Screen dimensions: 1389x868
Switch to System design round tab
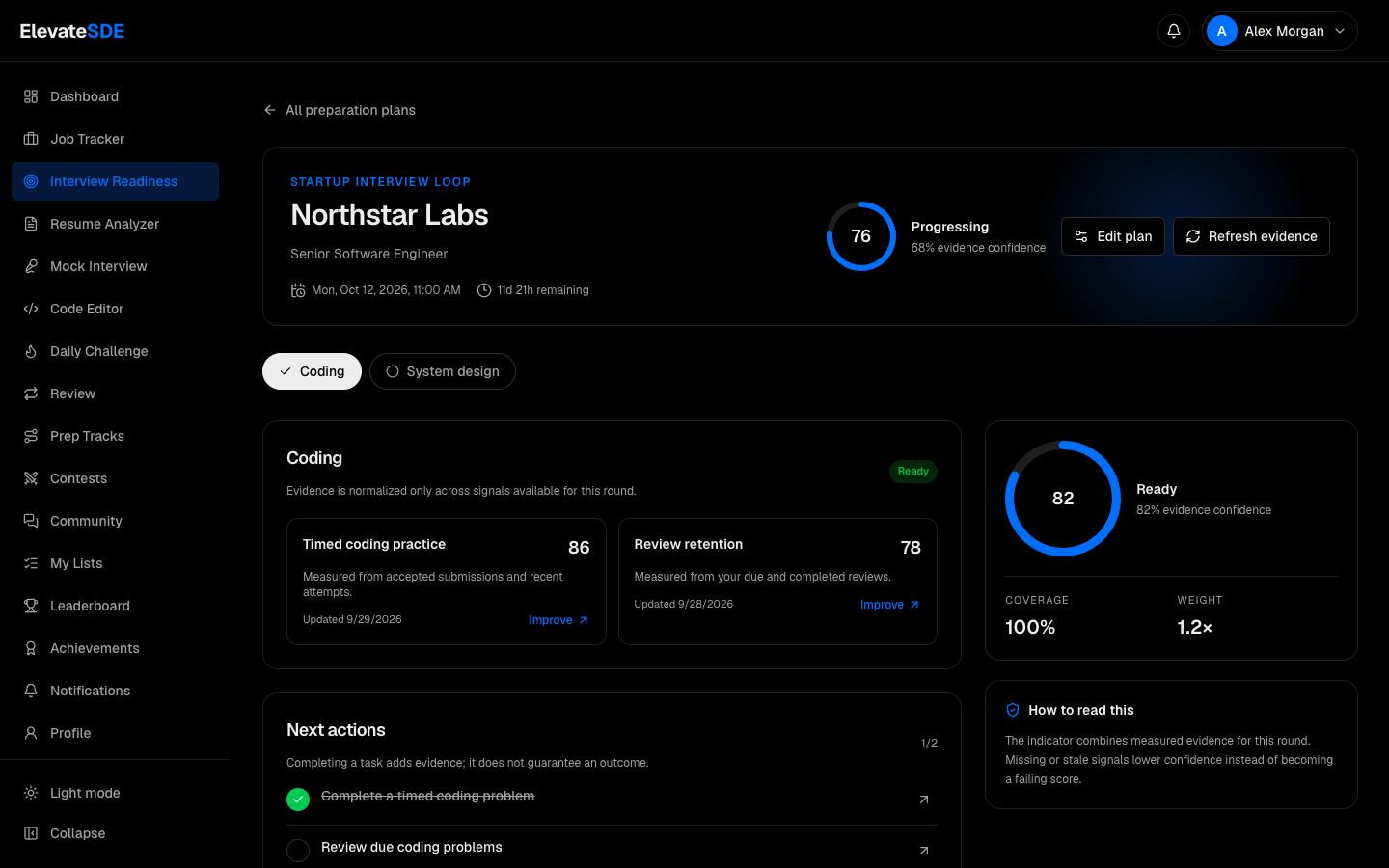pos(443,371)
